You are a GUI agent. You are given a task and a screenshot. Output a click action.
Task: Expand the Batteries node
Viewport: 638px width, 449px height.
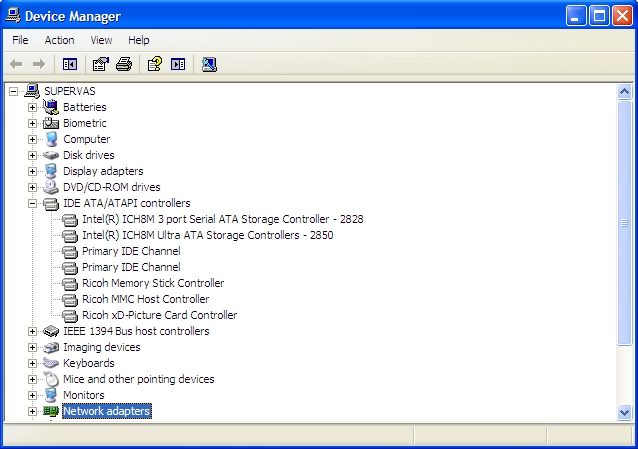coord(33,107)
